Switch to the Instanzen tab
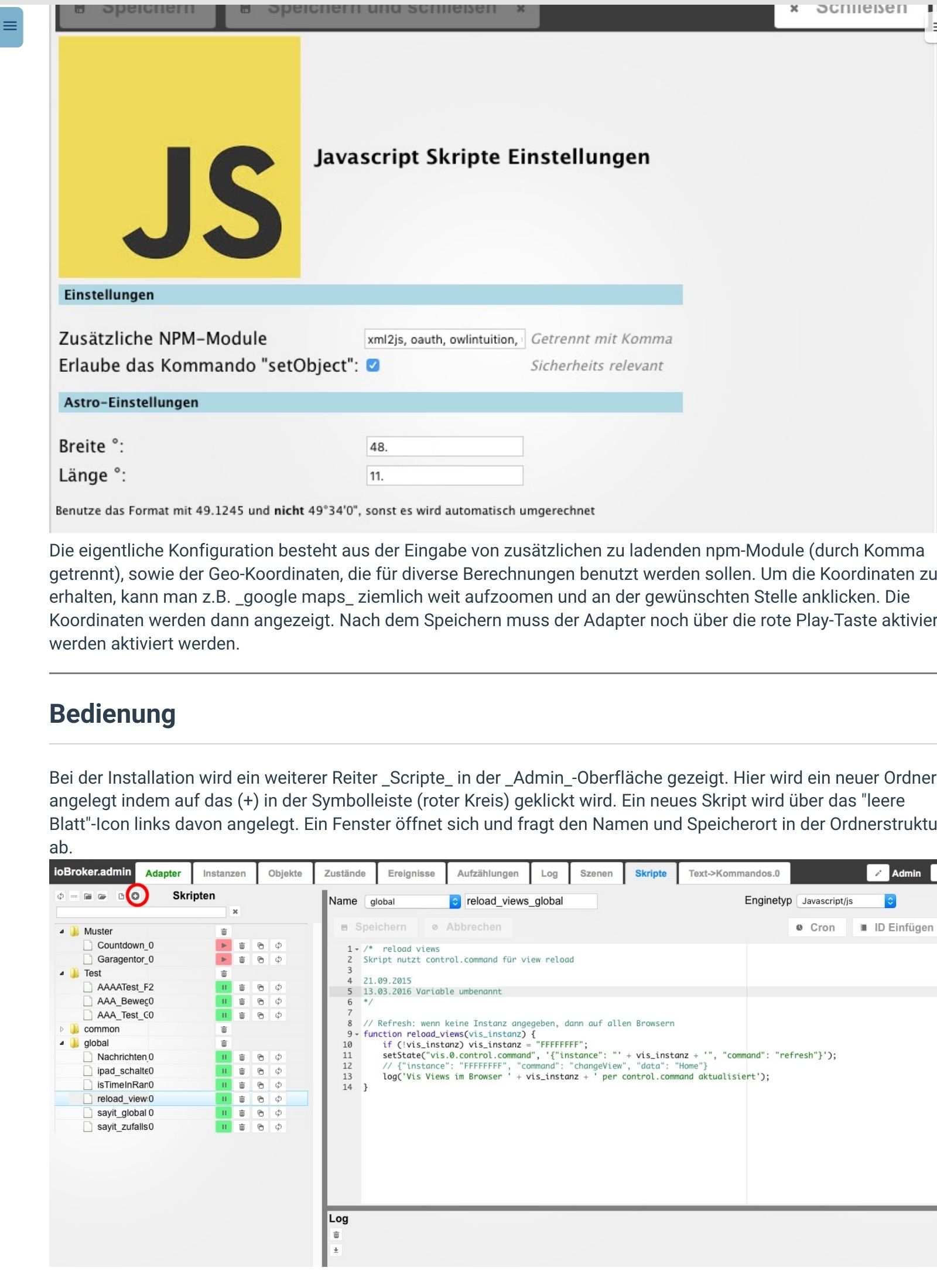 pyautogui.click(x=224, y=874)
